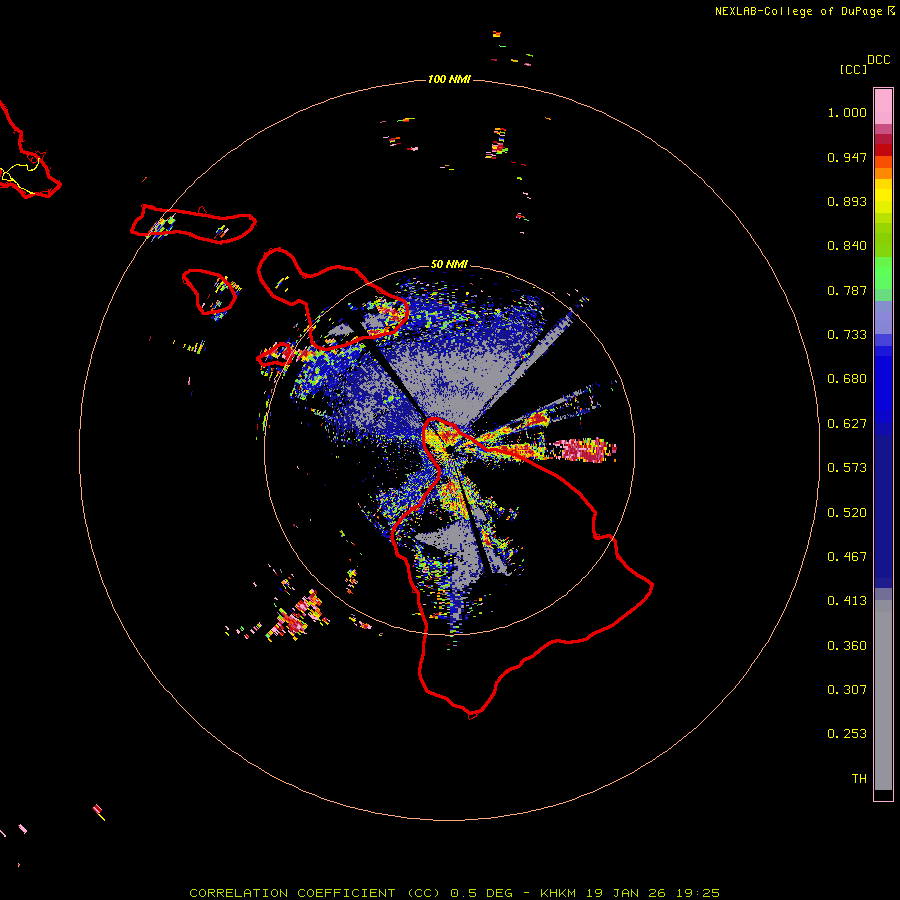Click the TH threshold label

coord(859,779)
